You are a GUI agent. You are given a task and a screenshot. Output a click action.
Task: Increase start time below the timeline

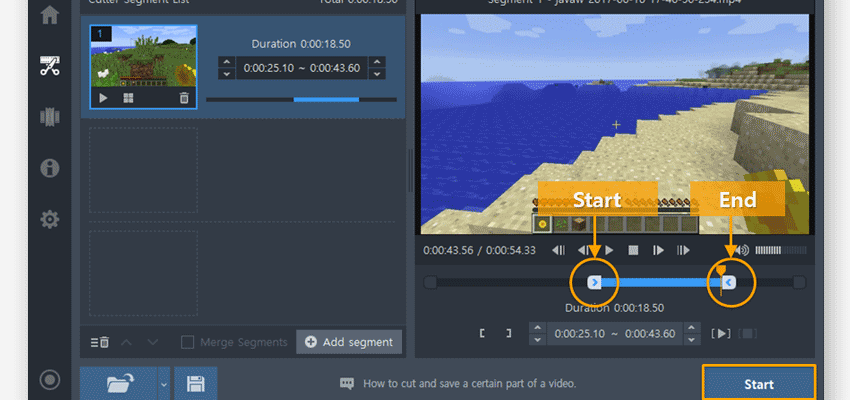pyautogui.click(x=537, y=327)
